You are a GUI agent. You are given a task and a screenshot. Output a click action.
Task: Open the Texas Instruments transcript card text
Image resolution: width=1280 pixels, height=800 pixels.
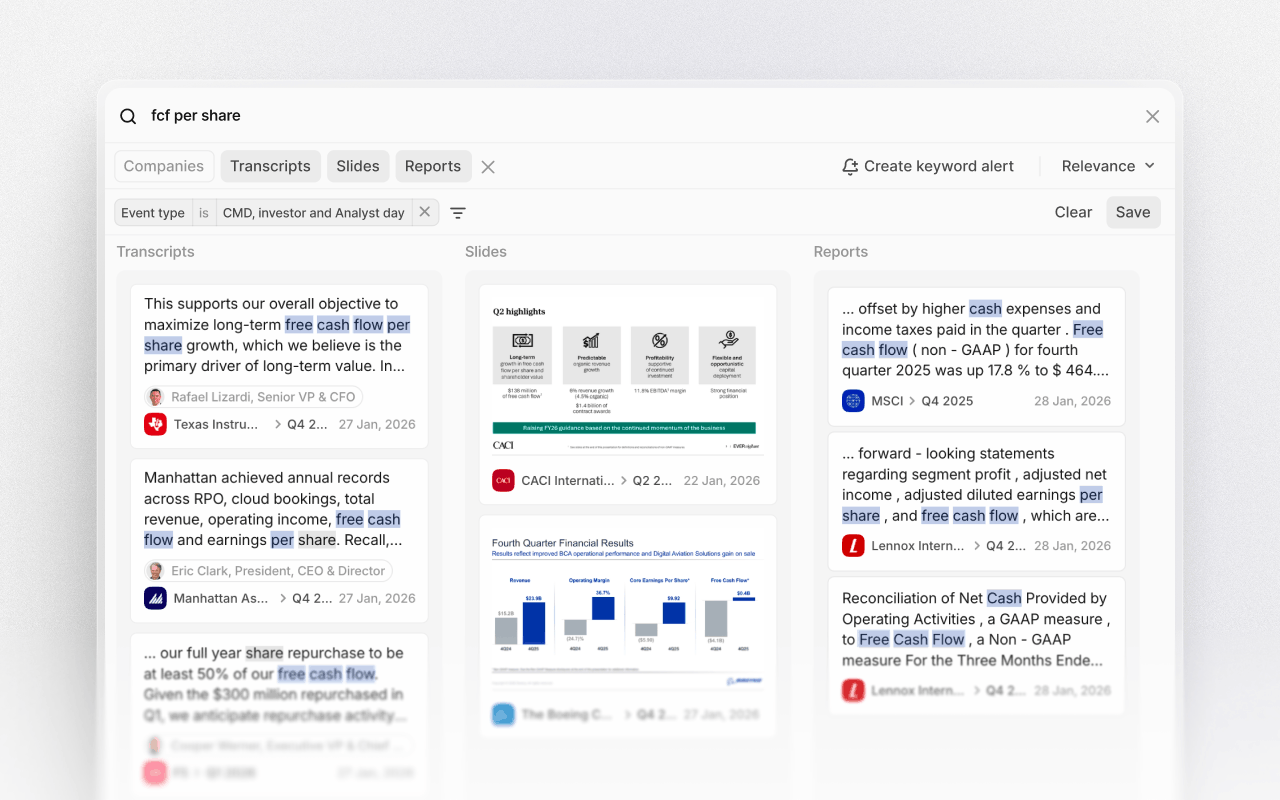[x=277, y=335]
